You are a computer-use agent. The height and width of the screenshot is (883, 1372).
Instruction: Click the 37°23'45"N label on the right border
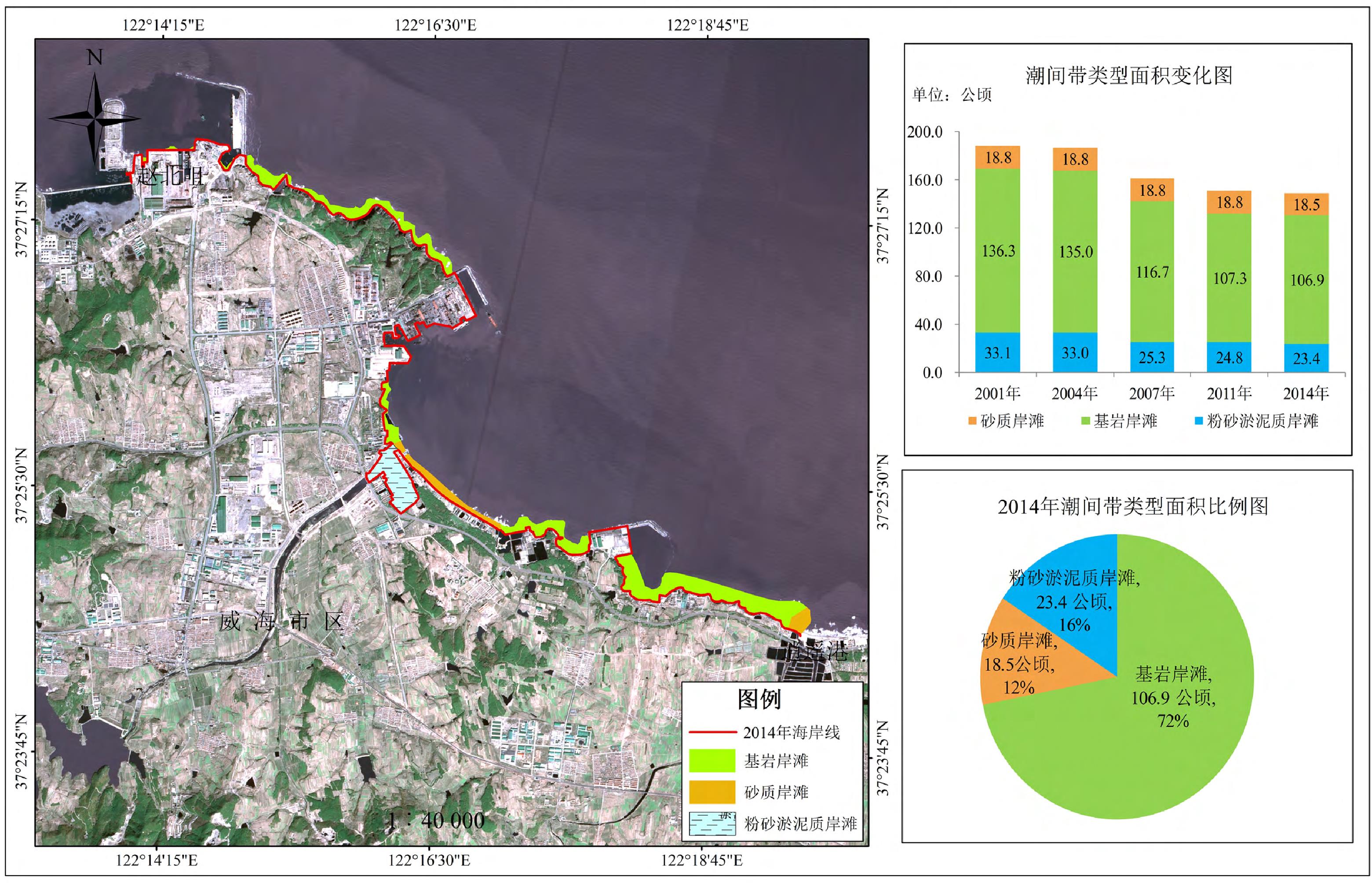pyautogui.click(x=883, y=758)
